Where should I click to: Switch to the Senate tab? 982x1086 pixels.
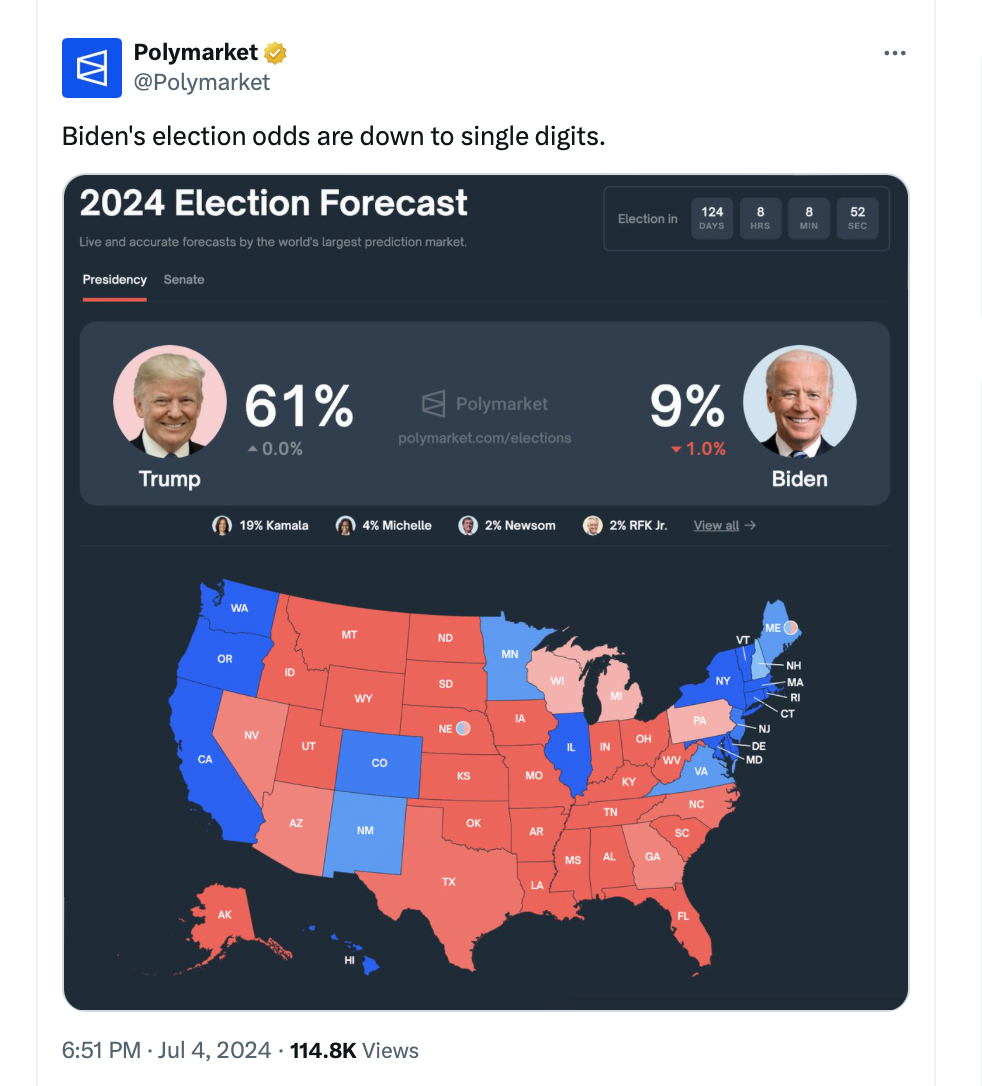click(x=184, y=280)
